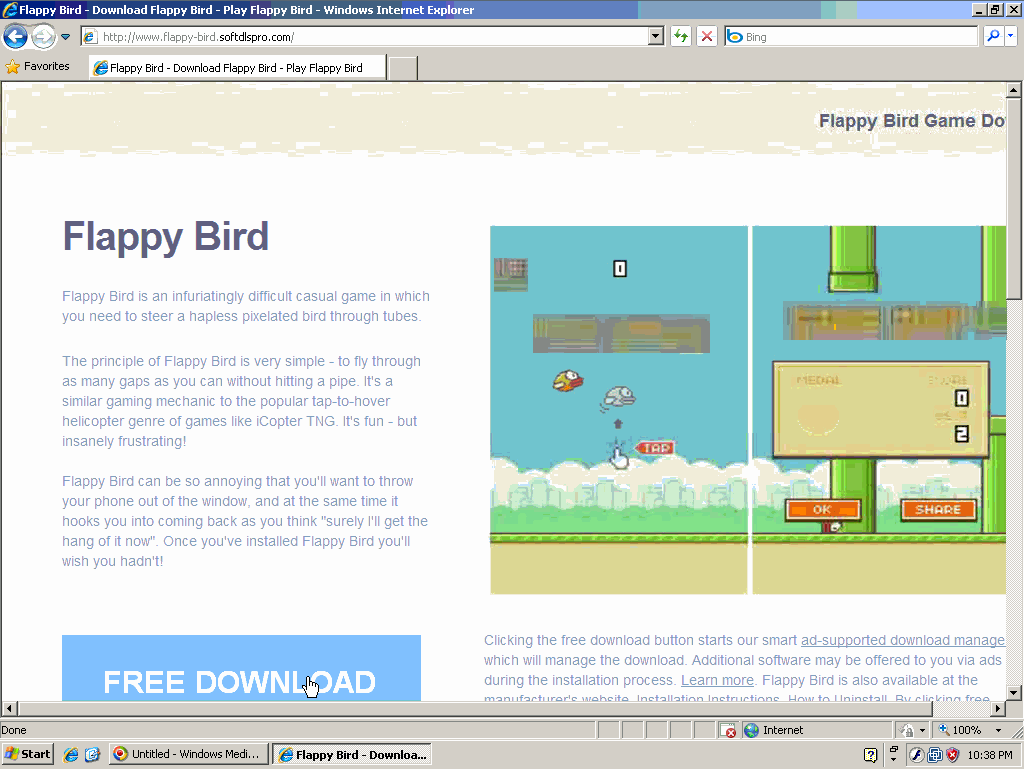Open the security status dropdown arrow
The height and width of the screenshot is (769, 1024).
click(x=922, y=730)
